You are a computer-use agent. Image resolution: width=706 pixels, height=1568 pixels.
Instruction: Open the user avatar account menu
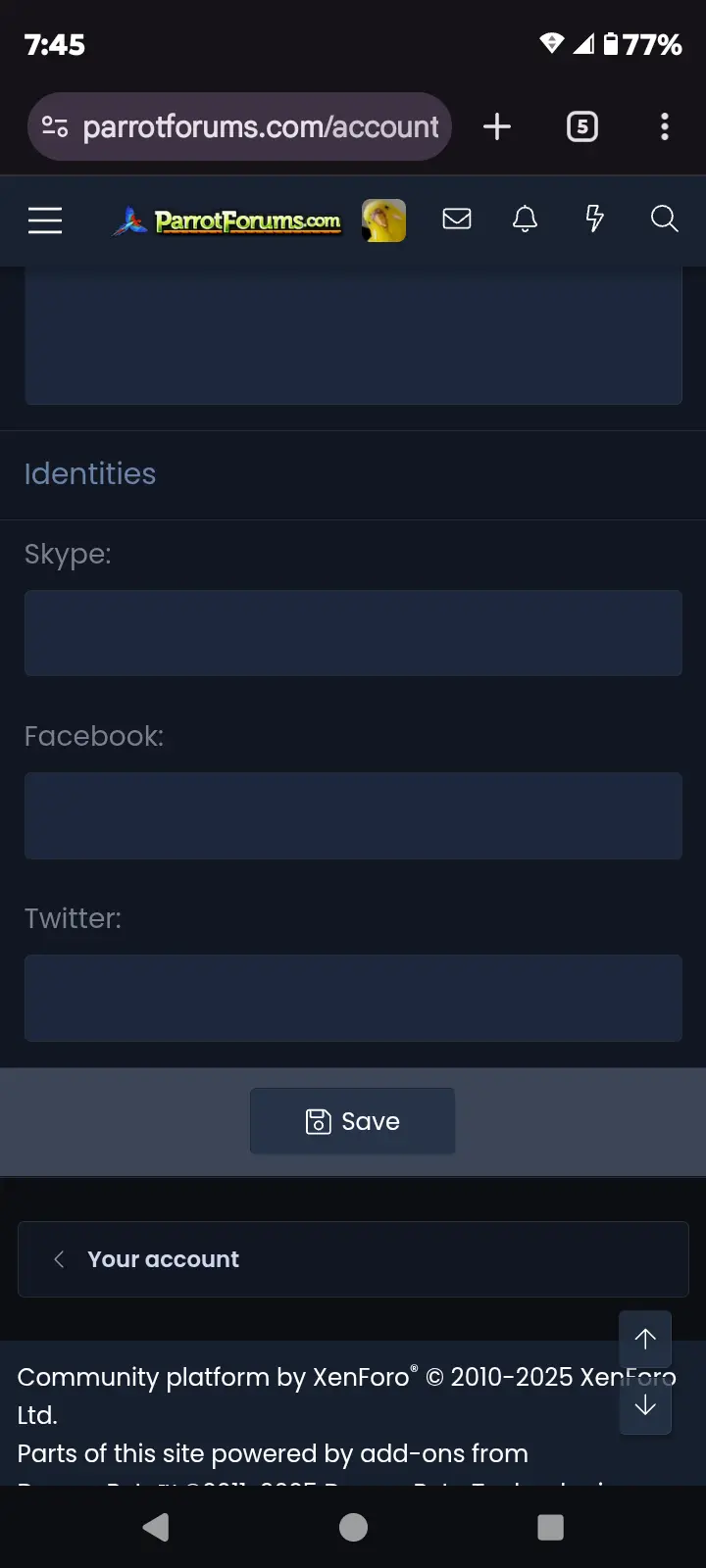point(383,220)
